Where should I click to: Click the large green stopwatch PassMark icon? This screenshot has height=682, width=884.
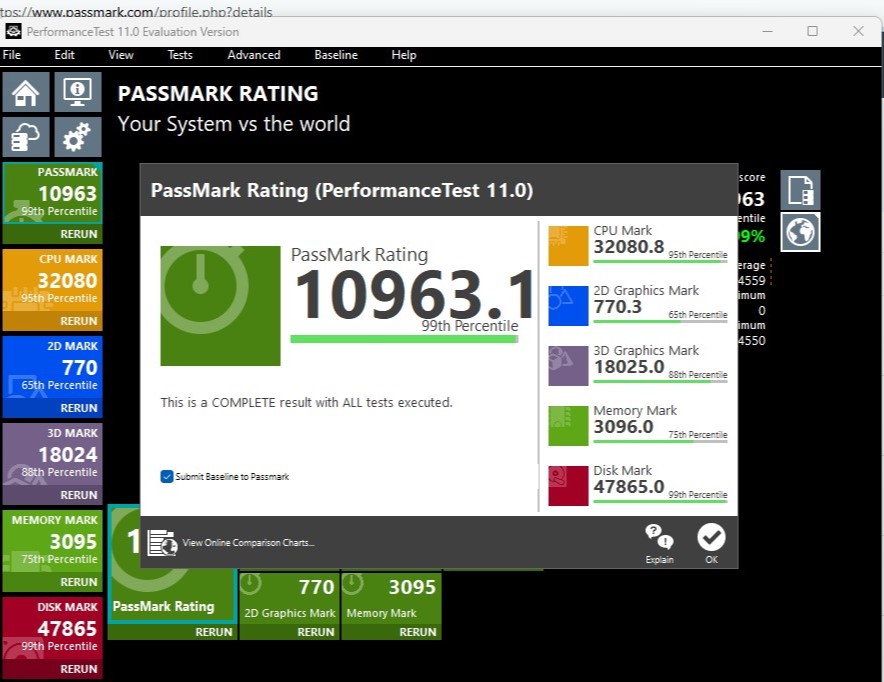pos(220,305)
